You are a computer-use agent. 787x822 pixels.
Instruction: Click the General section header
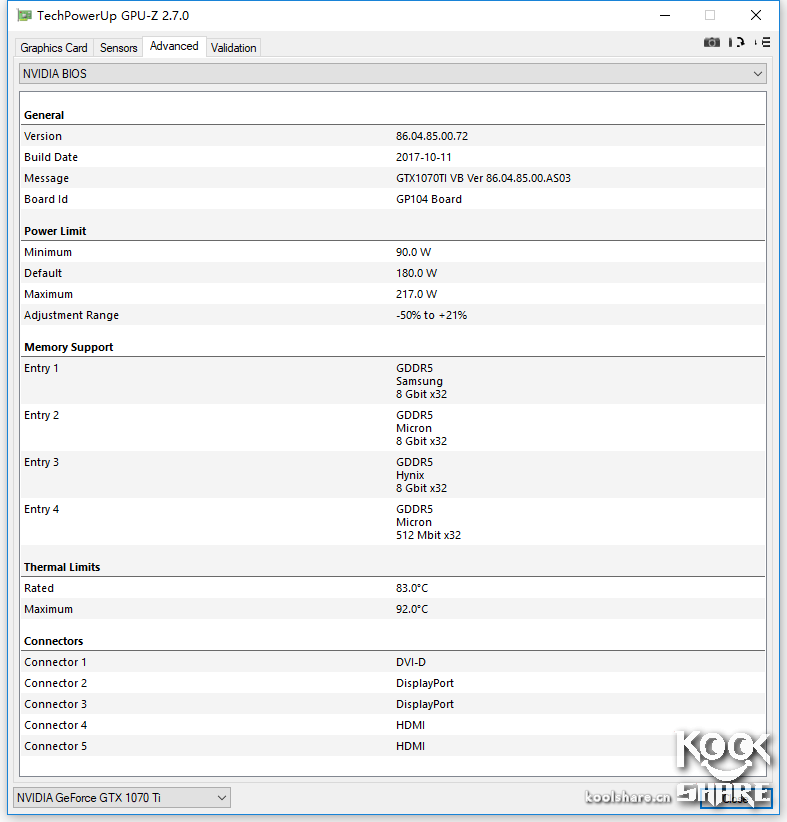click(x=44, y=115)
